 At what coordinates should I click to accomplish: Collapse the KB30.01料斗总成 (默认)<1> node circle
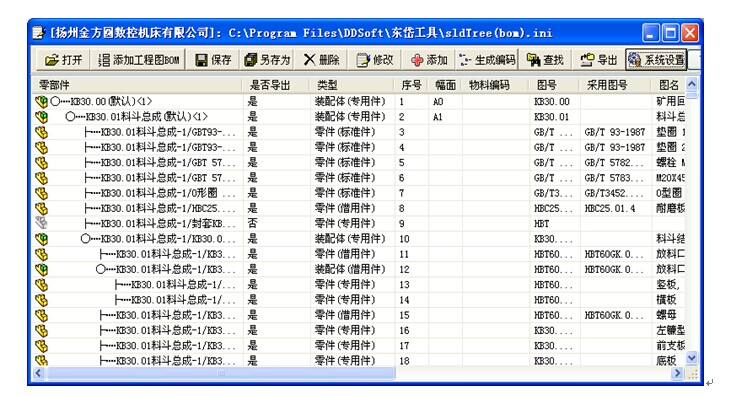(70, 117)
